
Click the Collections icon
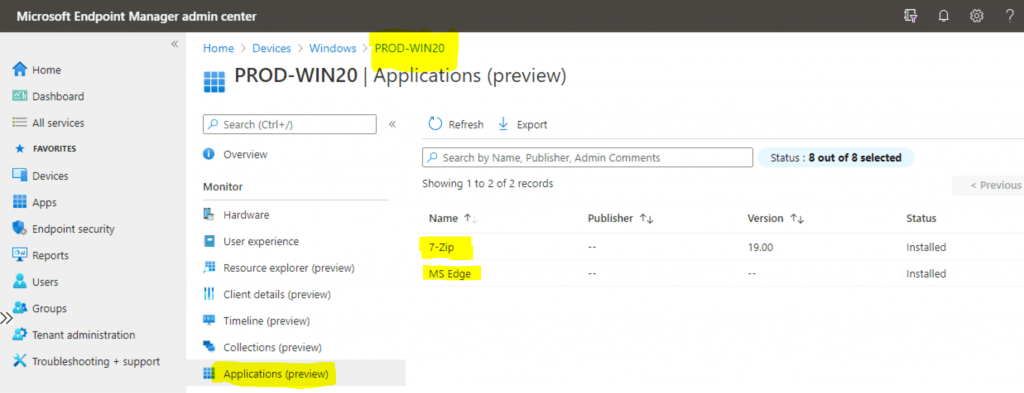pos(209,347)
